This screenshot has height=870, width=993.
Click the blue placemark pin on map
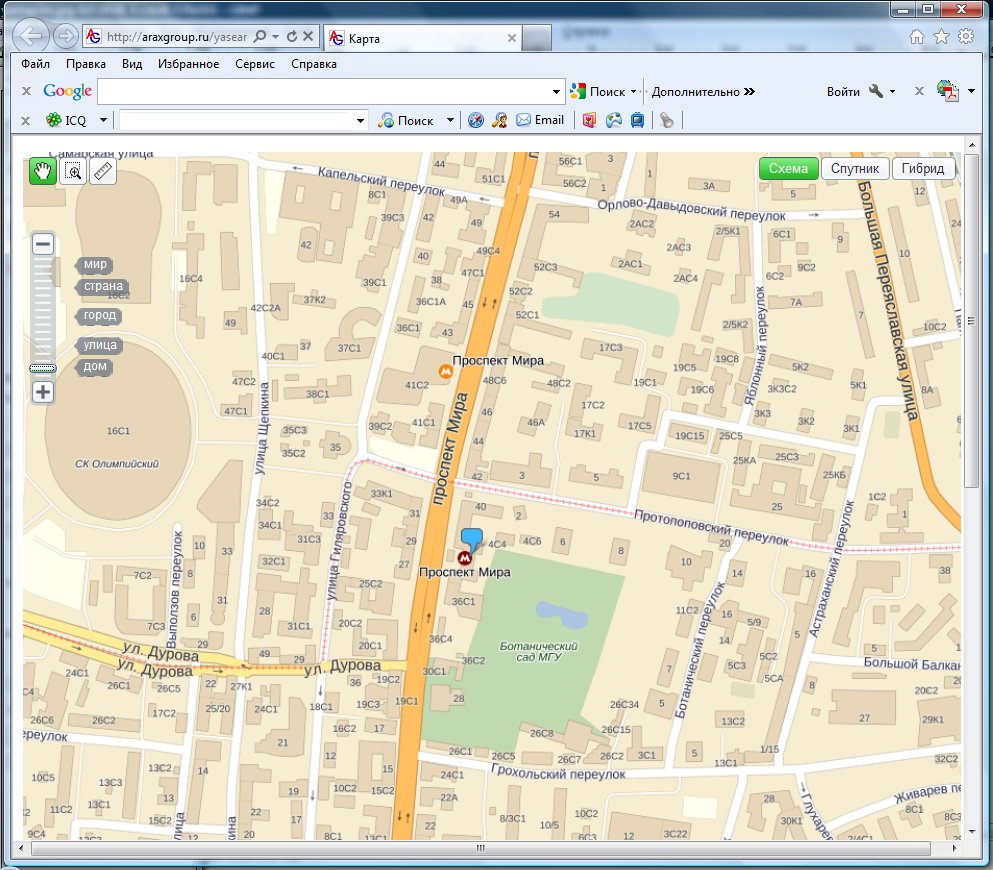471,537
